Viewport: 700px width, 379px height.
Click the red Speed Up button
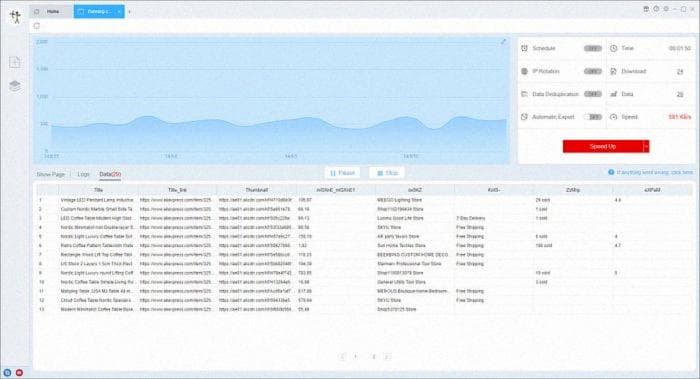(x=603, y=146)
